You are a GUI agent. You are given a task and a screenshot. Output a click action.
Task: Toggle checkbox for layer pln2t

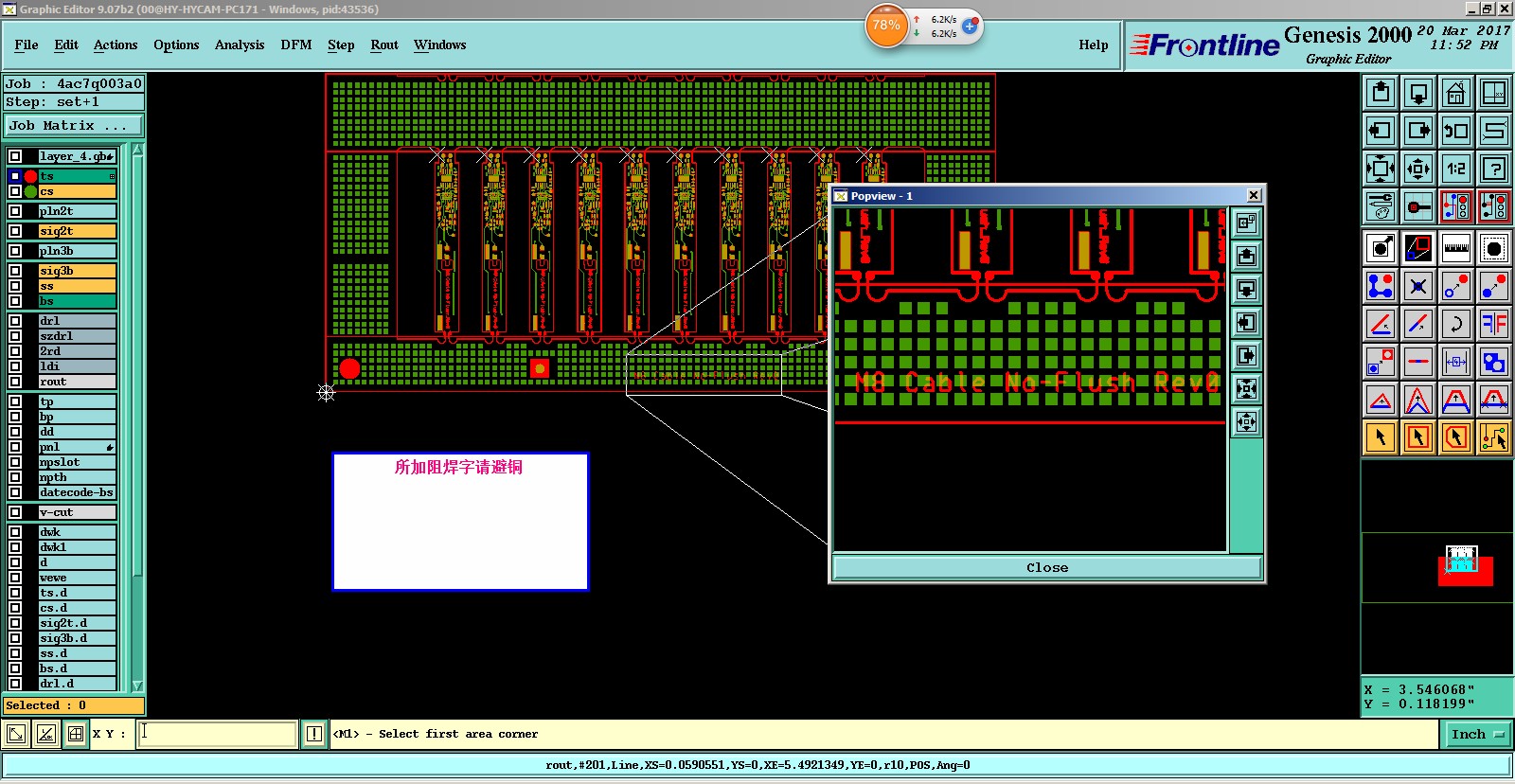pyautogui.click(x=15, y=211)
